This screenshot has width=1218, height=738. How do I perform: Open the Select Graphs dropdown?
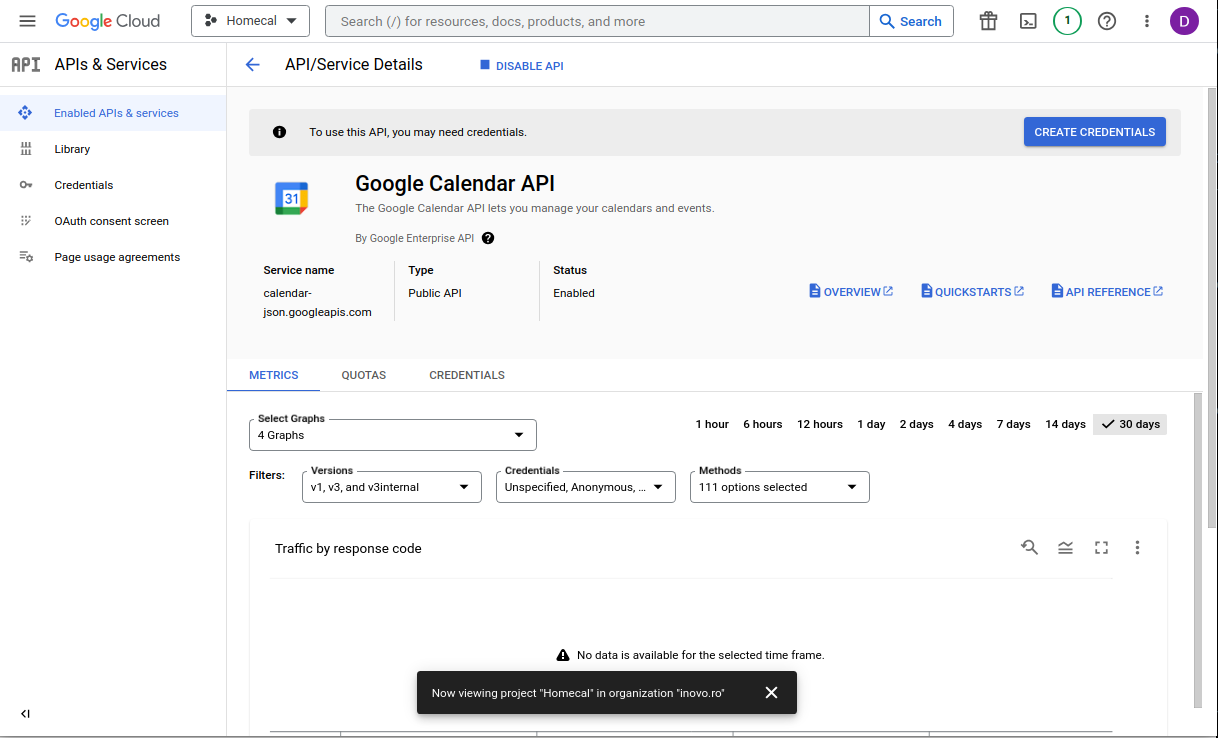[392, 434]
